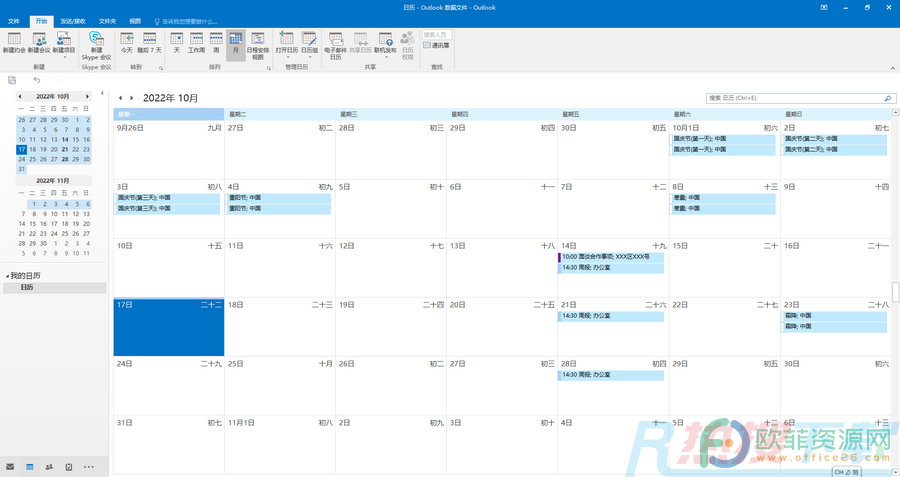This screenshot has height=477, width=900.
Task: Go to the previous month in the main calendar
Action: pos(120,98)
